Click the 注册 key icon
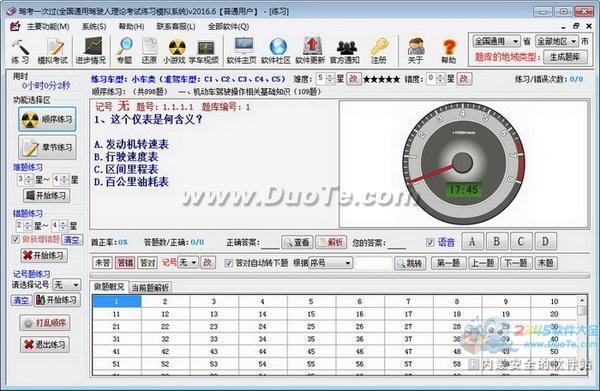Image resolution: width=600 pixels, height=391 pixels. point(378,51)
